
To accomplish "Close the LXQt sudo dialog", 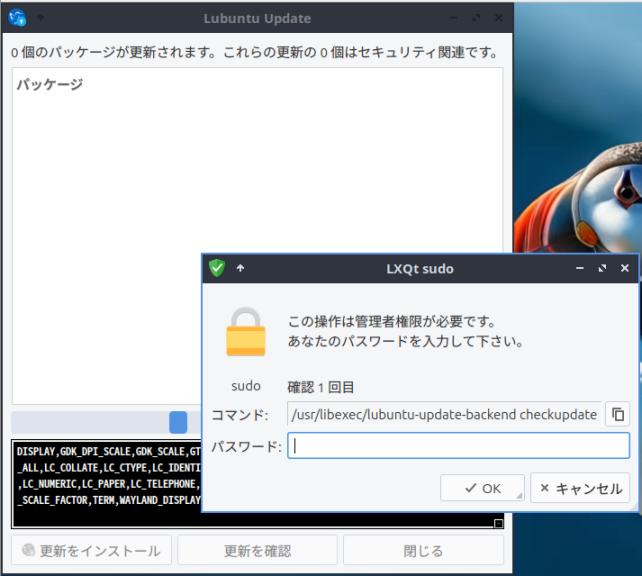I will click(x=625, y=268).
